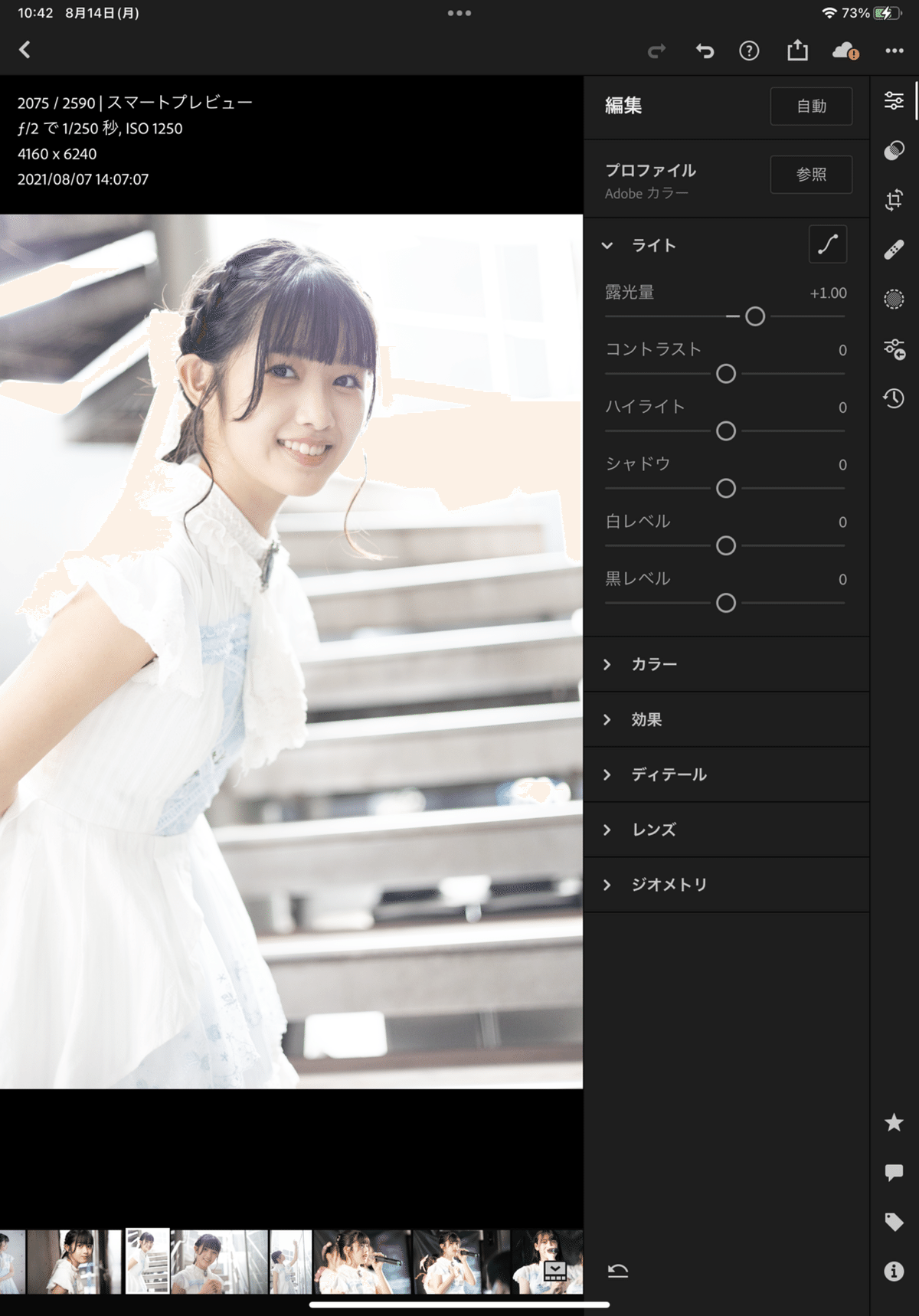Viewport: 919px width, 1316px height.
Task: Select the wide two-panel thumbnail after the selected one
Action: 220,1262
